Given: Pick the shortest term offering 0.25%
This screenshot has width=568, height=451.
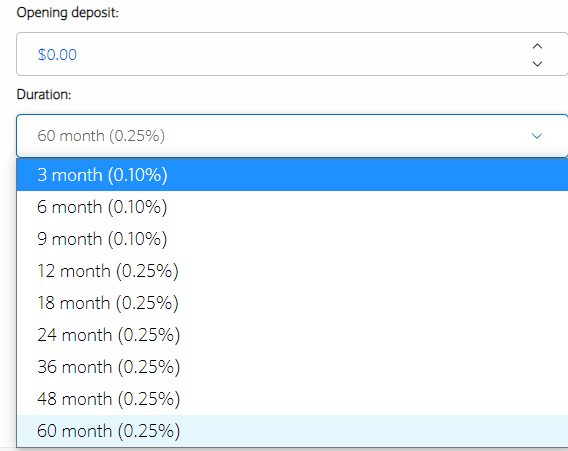Looking at the screenshot, I should (292, 271).
